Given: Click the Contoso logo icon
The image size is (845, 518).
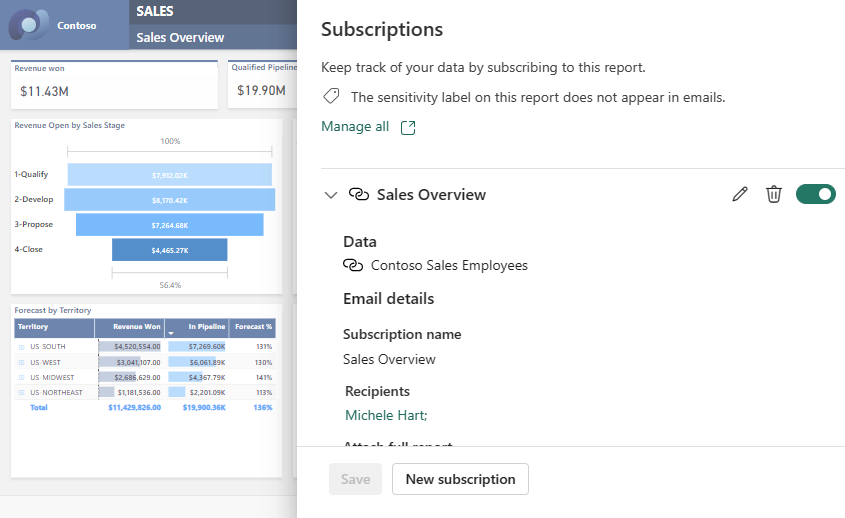Looking at the screenshot, I should pyautogui.click(x=29, y=25).
